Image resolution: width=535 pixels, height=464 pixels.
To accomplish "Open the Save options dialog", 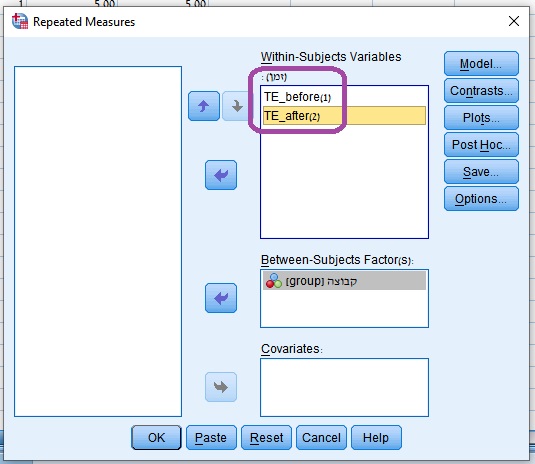I will 481,171.
